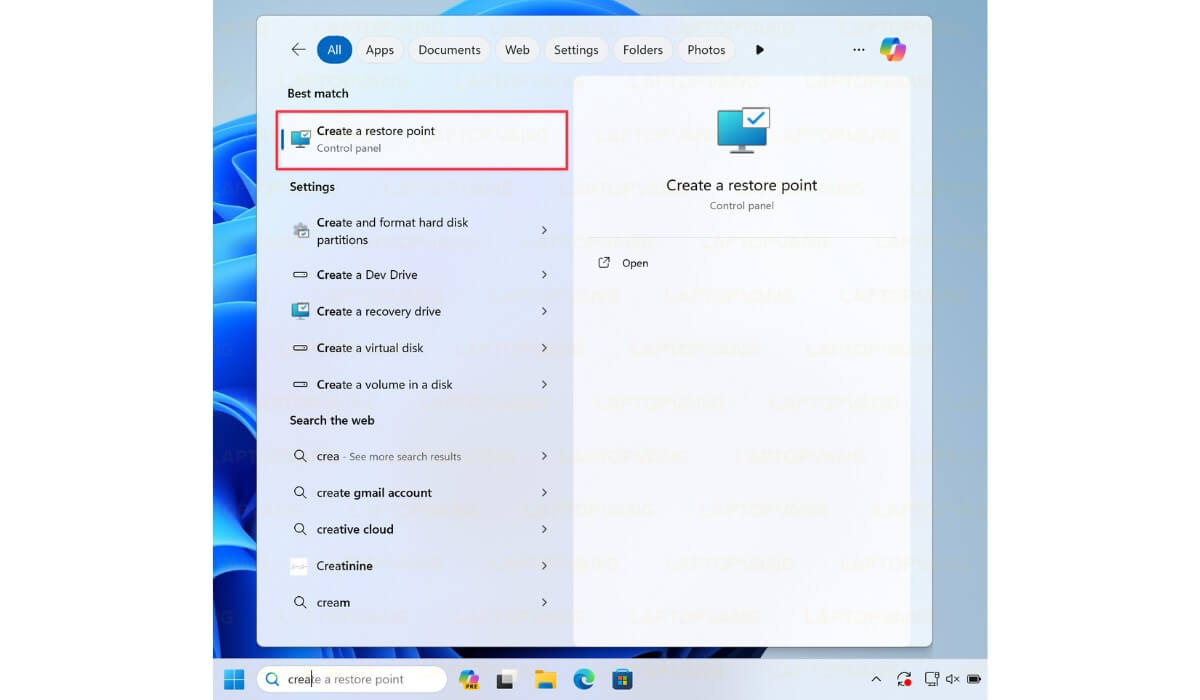This screenshot has height=700, width=1200.
Task: Click the recovery drive monitor icon
Action: pos(300,311)
